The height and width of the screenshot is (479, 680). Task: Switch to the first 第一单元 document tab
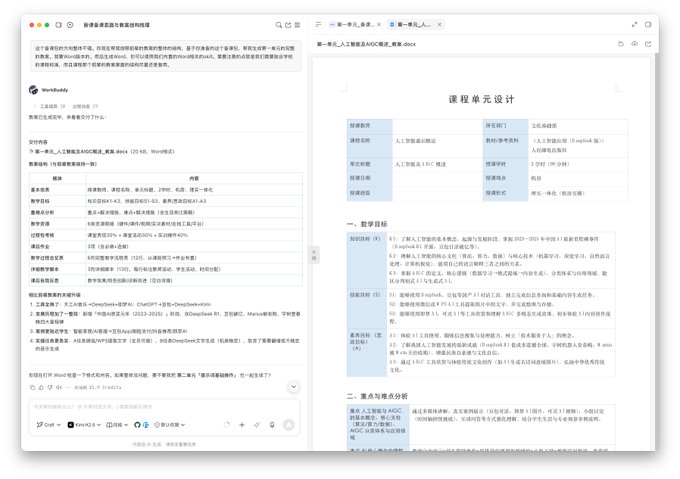(x=351, y=25)
